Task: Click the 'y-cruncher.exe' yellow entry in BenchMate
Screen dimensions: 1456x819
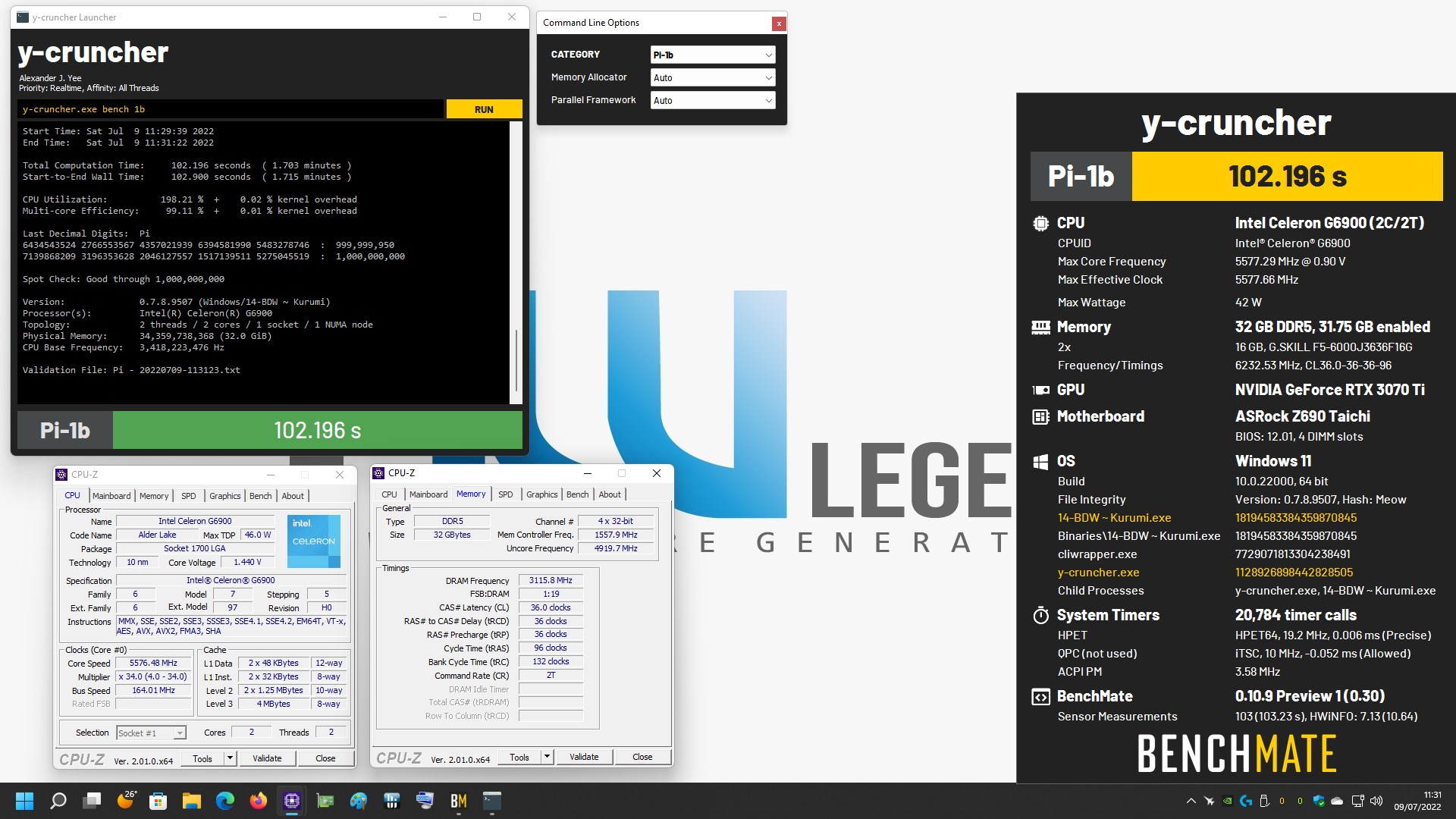Action: tap(1098, 573)
